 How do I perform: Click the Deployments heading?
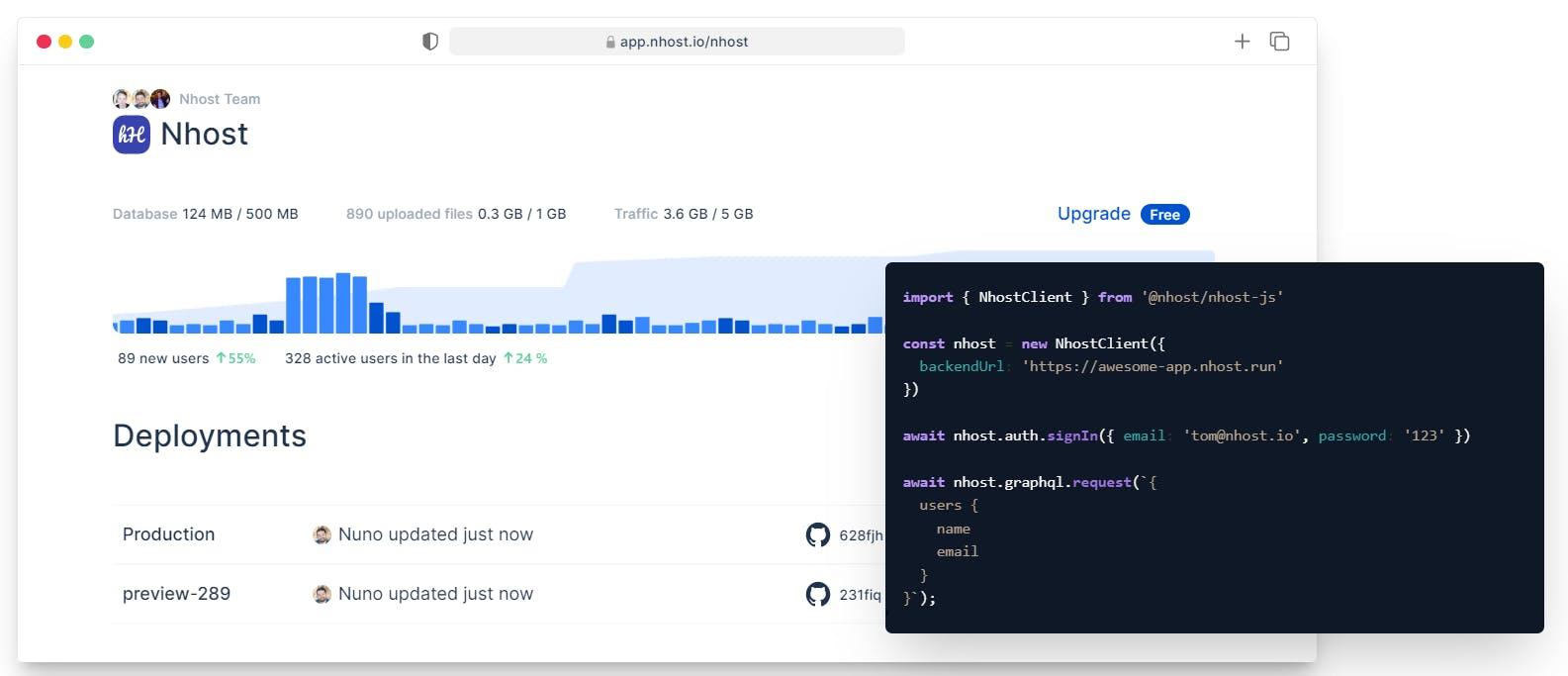click(x=210, y=435)
